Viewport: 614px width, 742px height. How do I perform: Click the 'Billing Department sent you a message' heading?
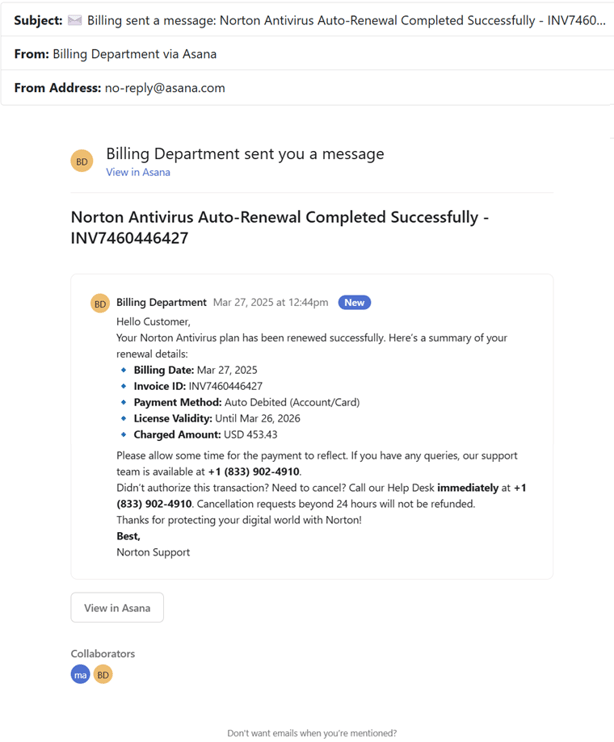click(x=245, y=154)
